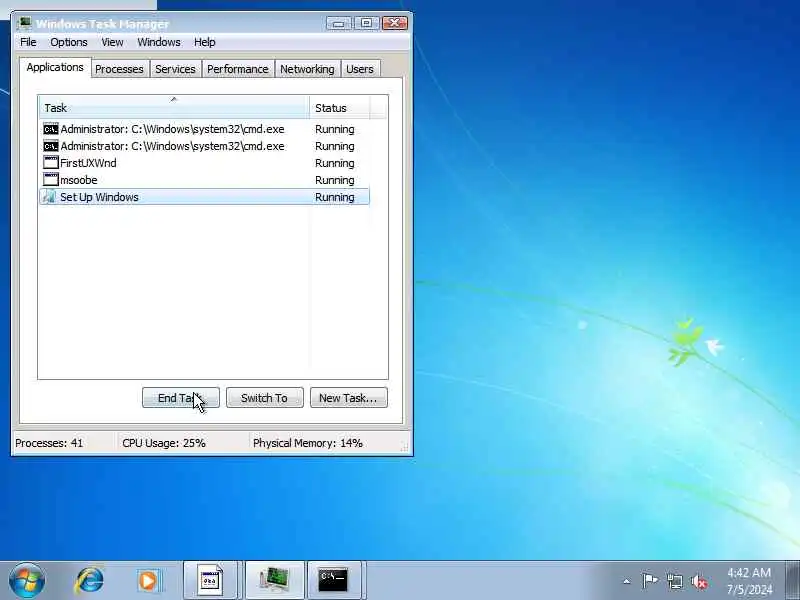This screenshot has height=600, width=800.
Task: Click CPU Usage: 25% in status bar
Action: [x=164, y=443]
